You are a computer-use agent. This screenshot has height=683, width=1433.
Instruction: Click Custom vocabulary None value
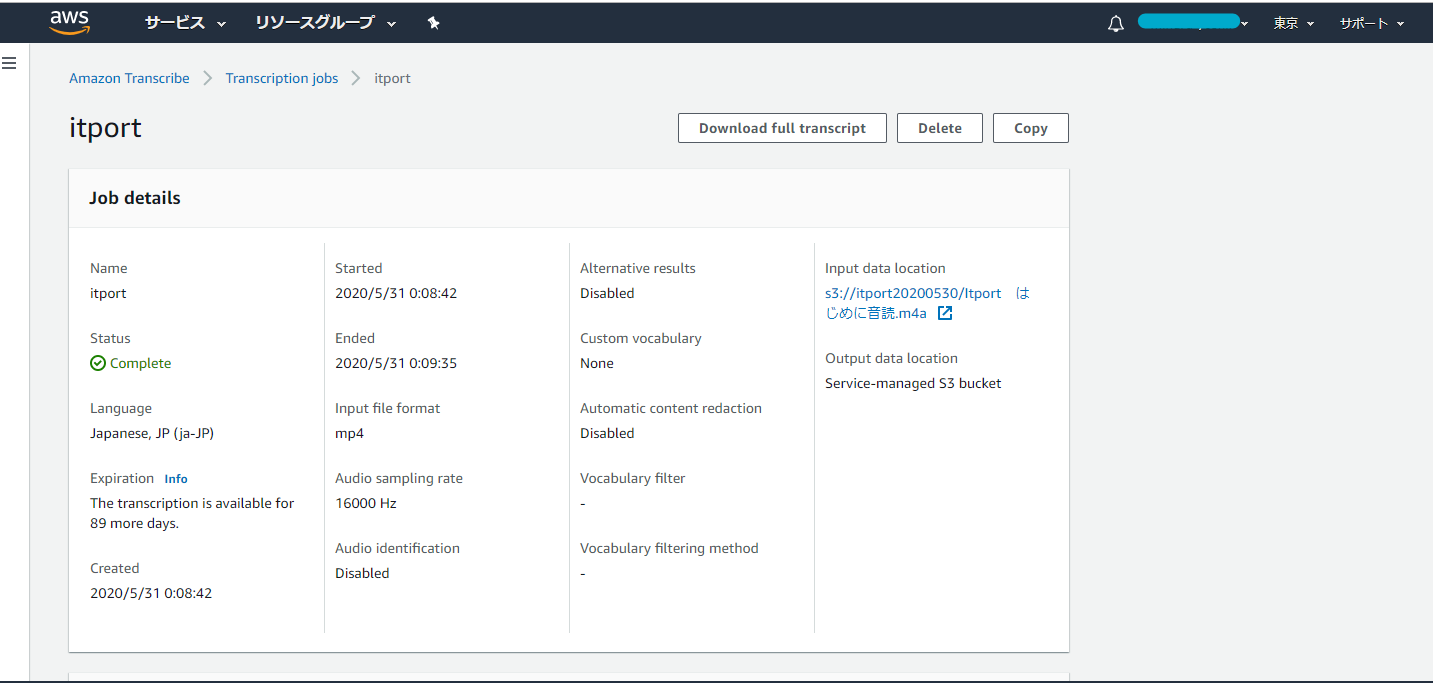point(597,363)
